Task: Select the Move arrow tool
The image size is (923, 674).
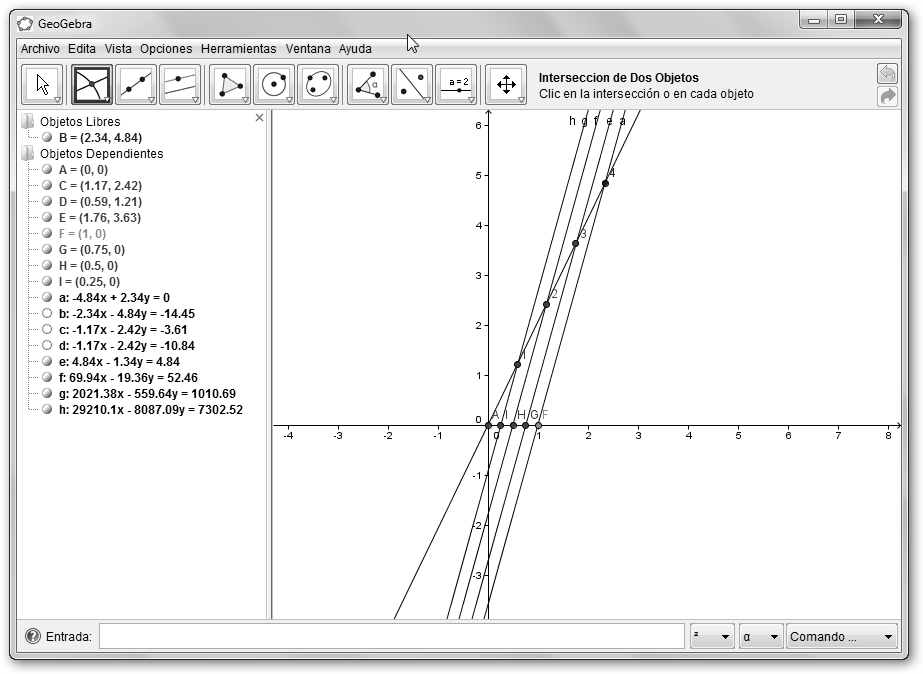Action: [42, 85]
